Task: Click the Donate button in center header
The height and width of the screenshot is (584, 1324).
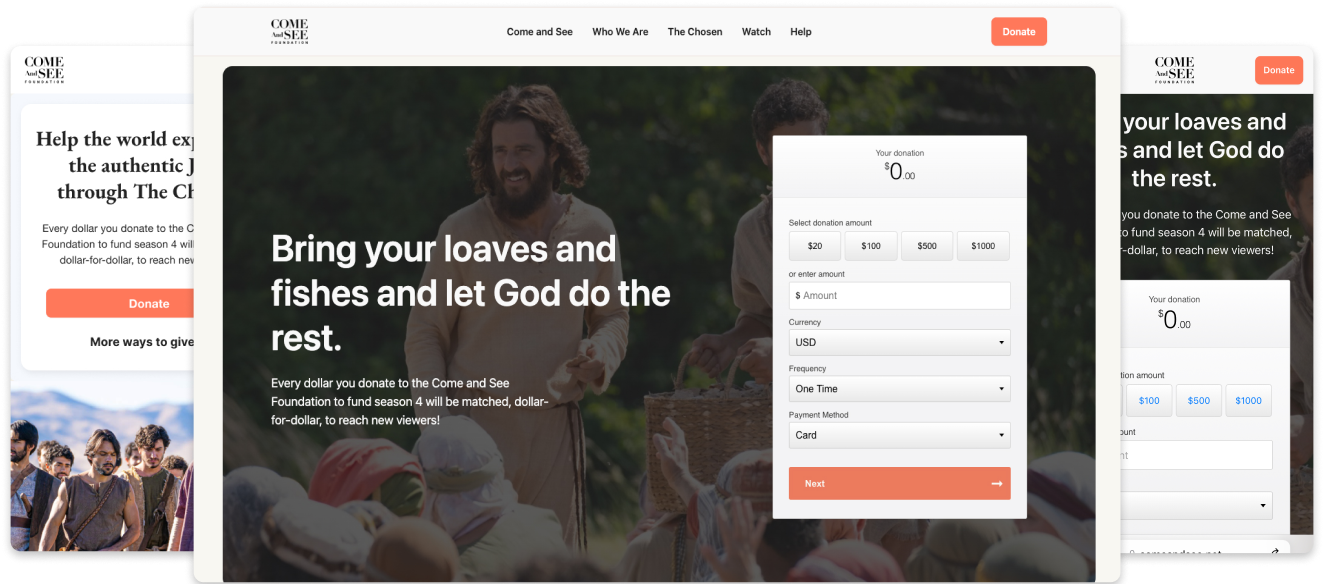Action: 1019,32
